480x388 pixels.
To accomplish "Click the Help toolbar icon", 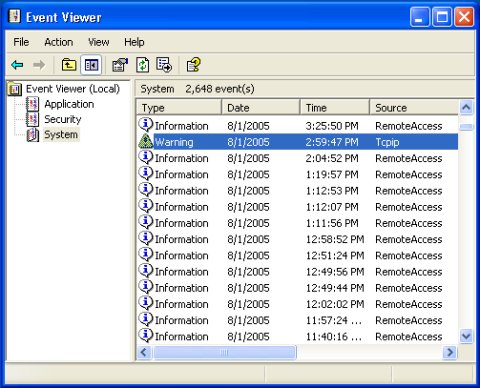I will tap(194, 65).
